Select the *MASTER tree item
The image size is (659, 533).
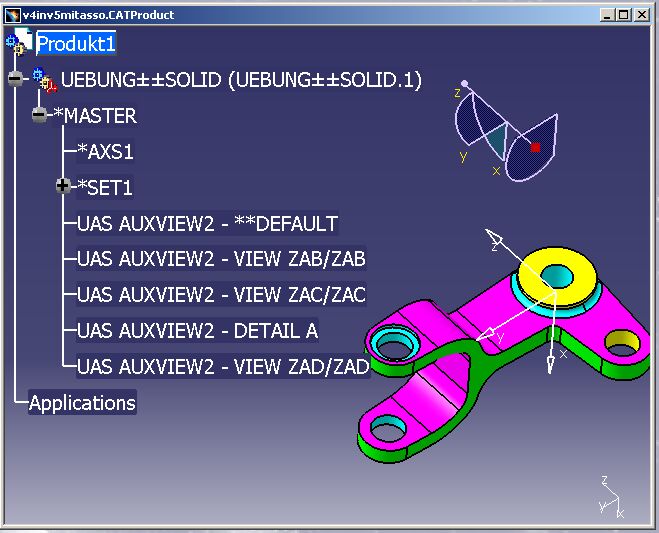[x=95, y=116]
